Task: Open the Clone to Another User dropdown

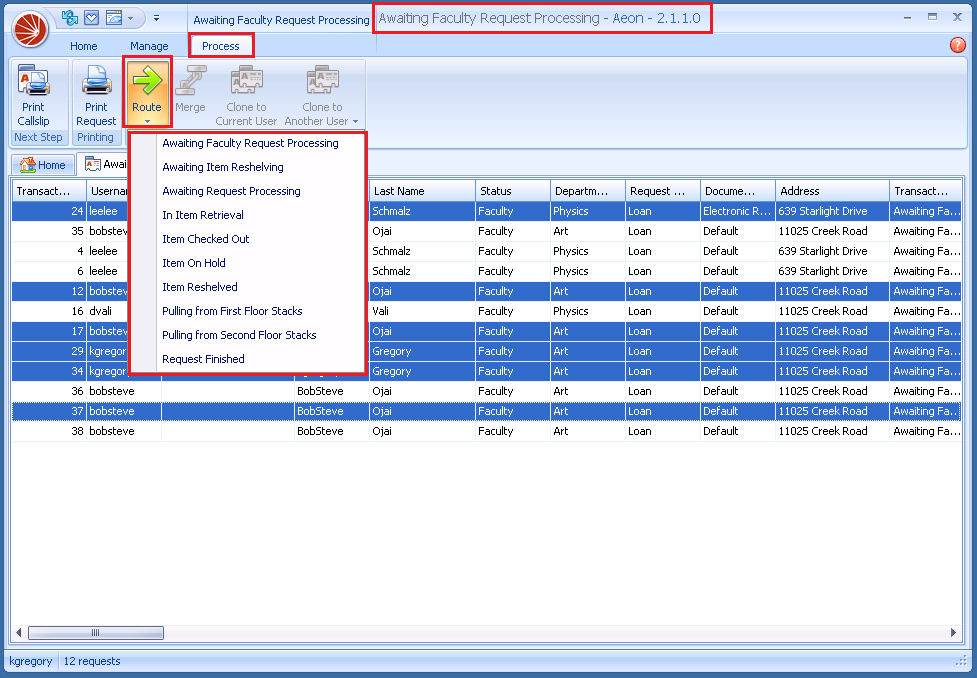Action: coord(356,121)
